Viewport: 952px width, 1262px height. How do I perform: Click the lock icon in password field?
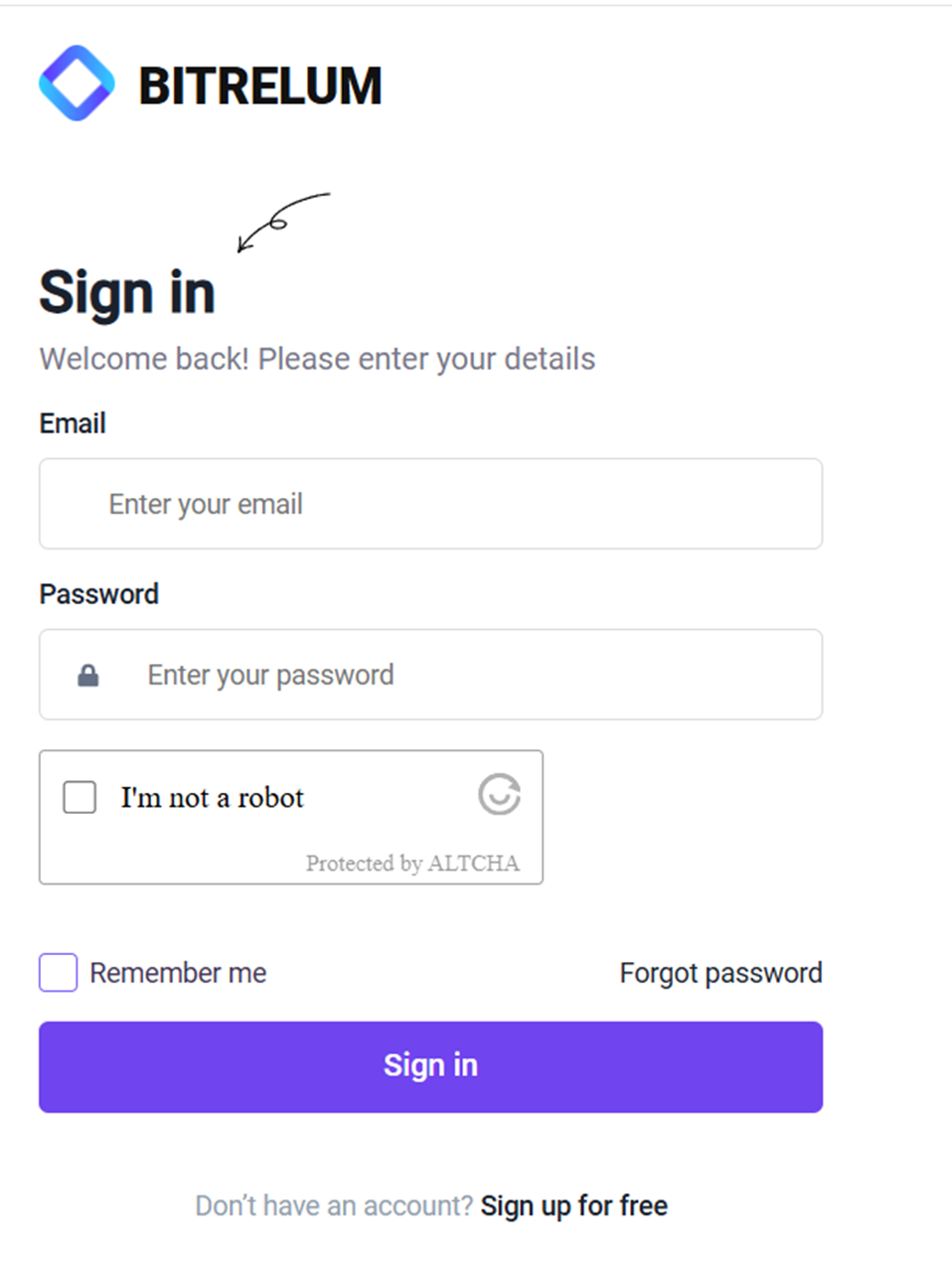[x=88, y=676]
